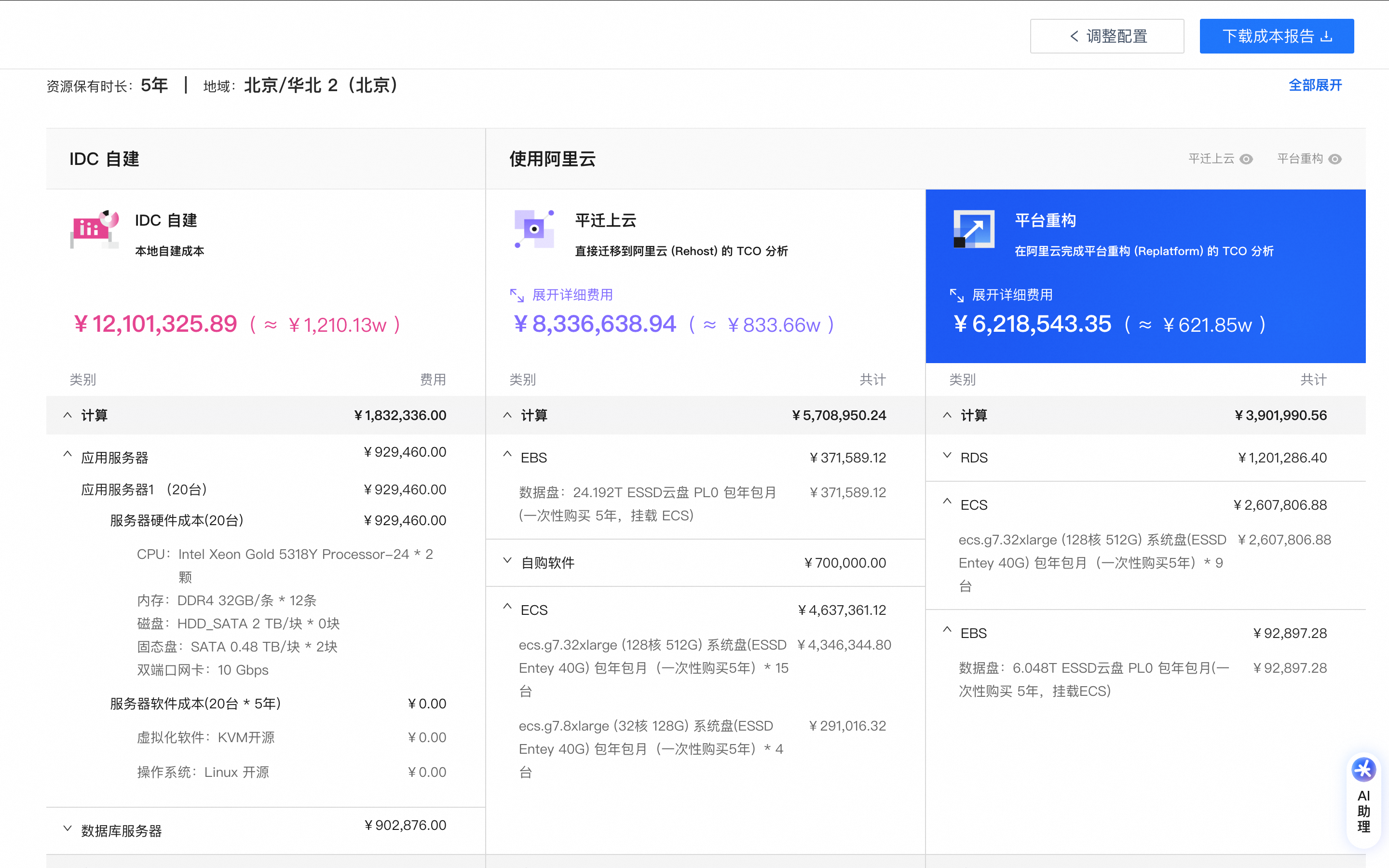Click the 全部展开 link
The image size is (1389, 868).
pos(1315,85)
